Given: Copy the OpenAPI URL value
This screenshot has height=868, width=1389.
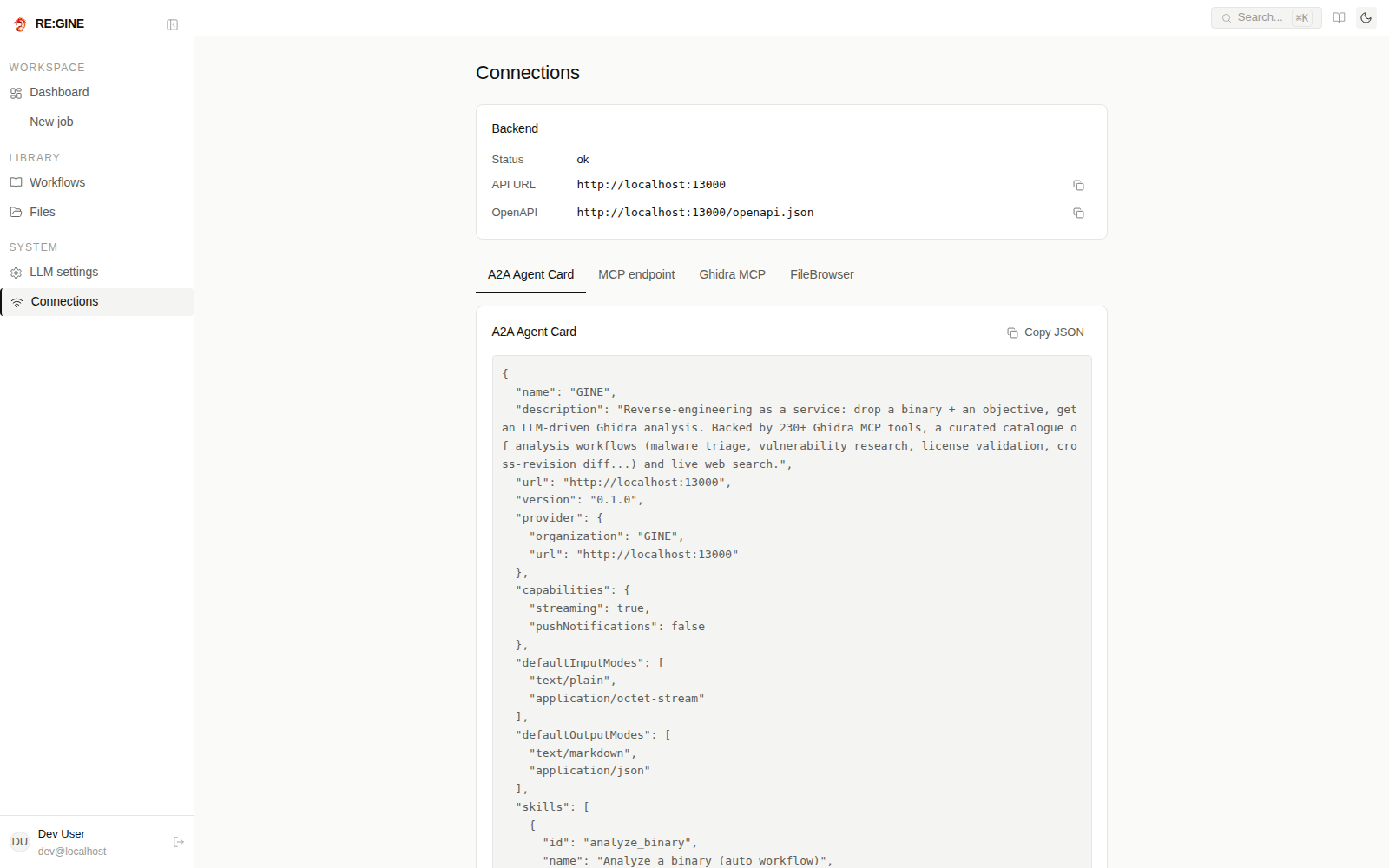Looking at the screenshot, I should (x=1078, y=213).
